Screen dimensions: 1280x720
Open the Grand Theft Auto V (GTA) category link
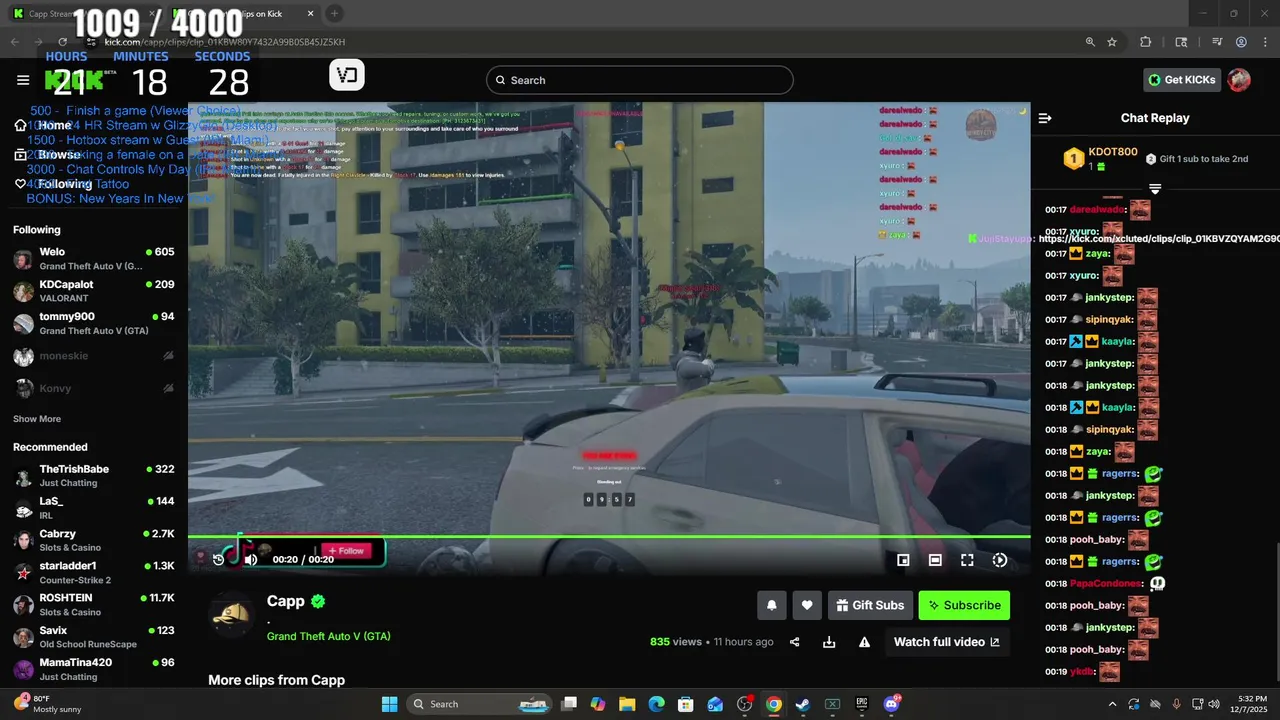point(329,636)
